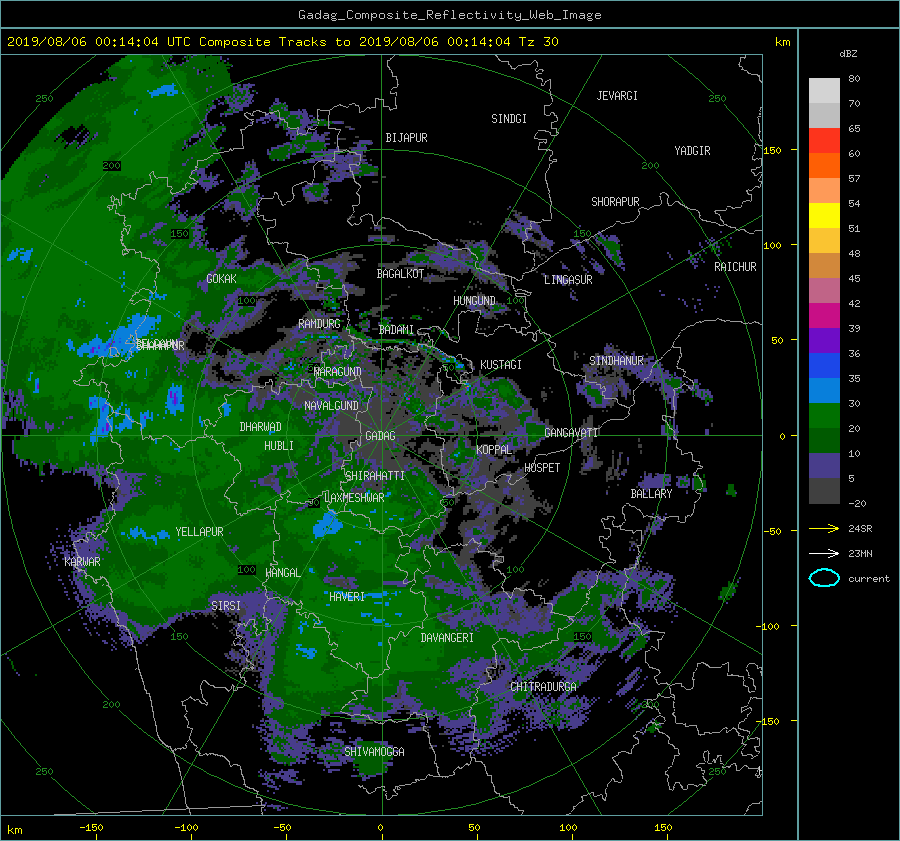Click the Gadag_Composite_Reflectivity_Web_Image title
900x841 pixels.
coord(449,15)
